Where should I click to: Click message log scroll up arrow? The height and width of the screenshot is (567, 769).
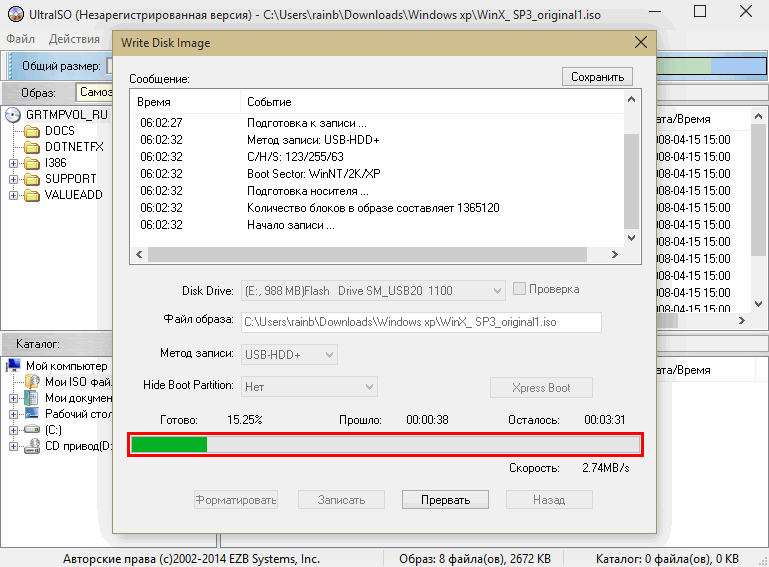point(631,100)
